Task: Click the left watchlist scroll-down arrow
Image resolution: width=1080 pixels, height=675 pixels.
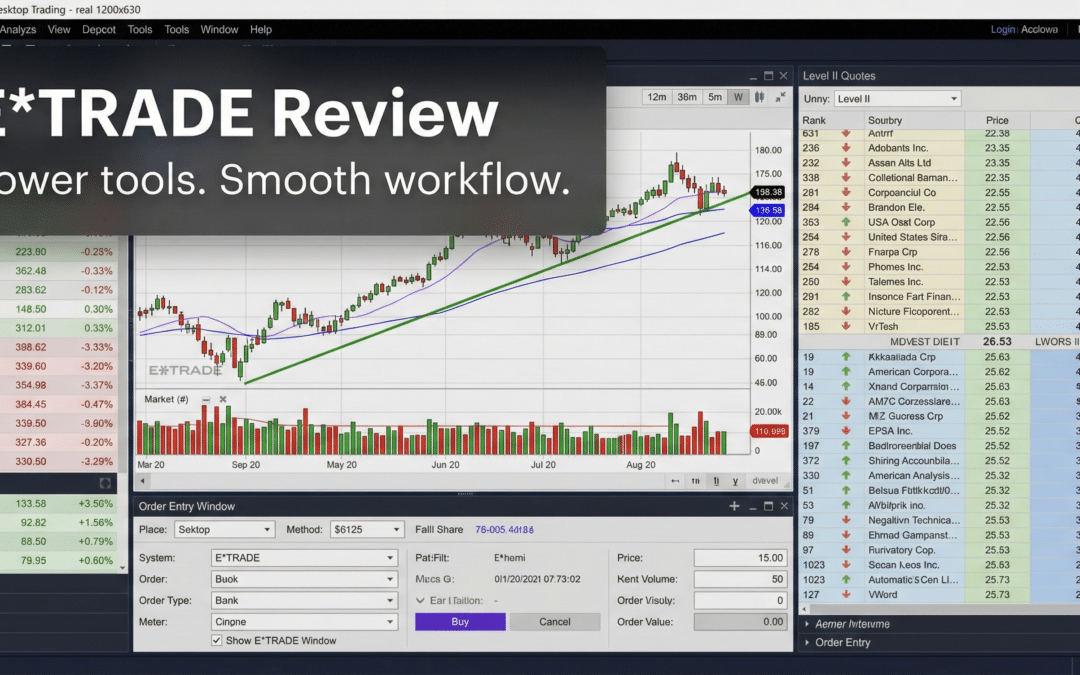Action: pos(123,568)
